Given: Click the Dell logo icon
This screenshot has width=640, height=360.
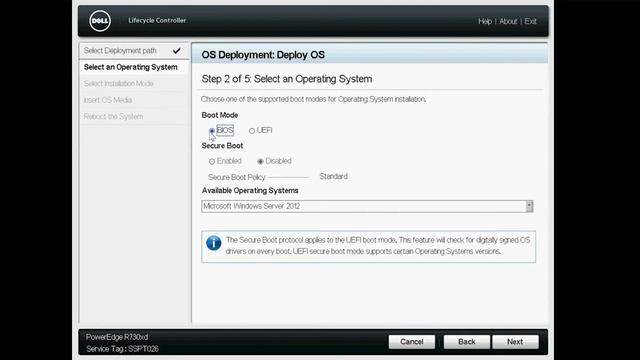Looking at the screenshot, I should 100,21.
